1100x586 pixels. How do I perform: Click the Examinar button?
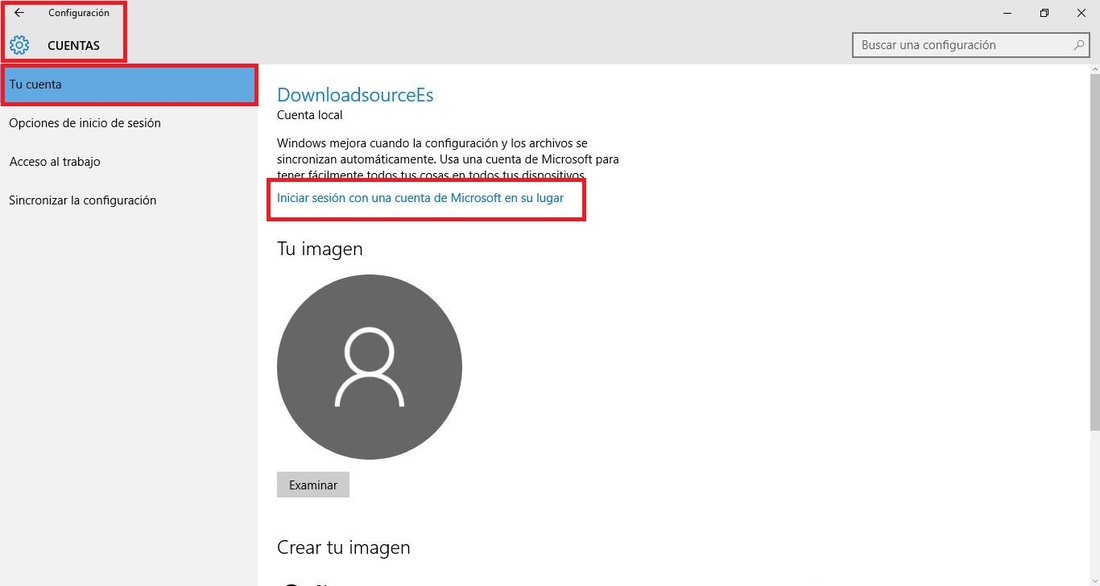pyautogui.click(x=313, y=485)
